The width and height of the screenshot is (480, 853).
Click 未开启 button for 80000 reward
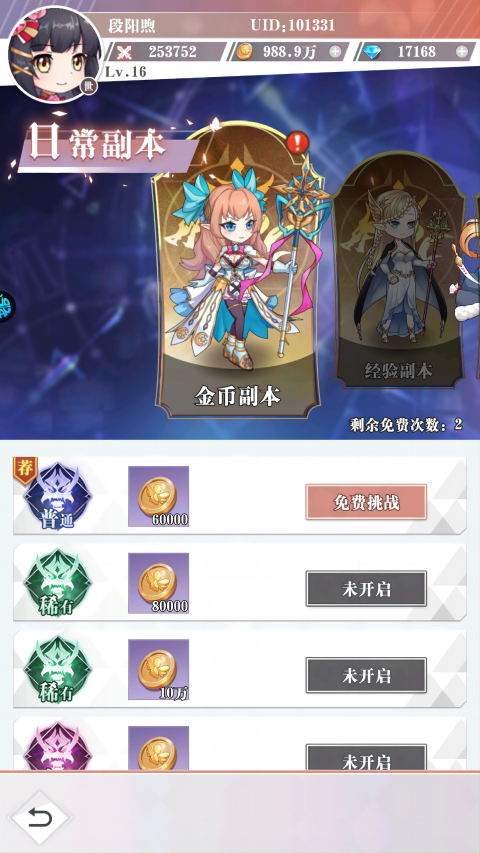pos(366,589)
